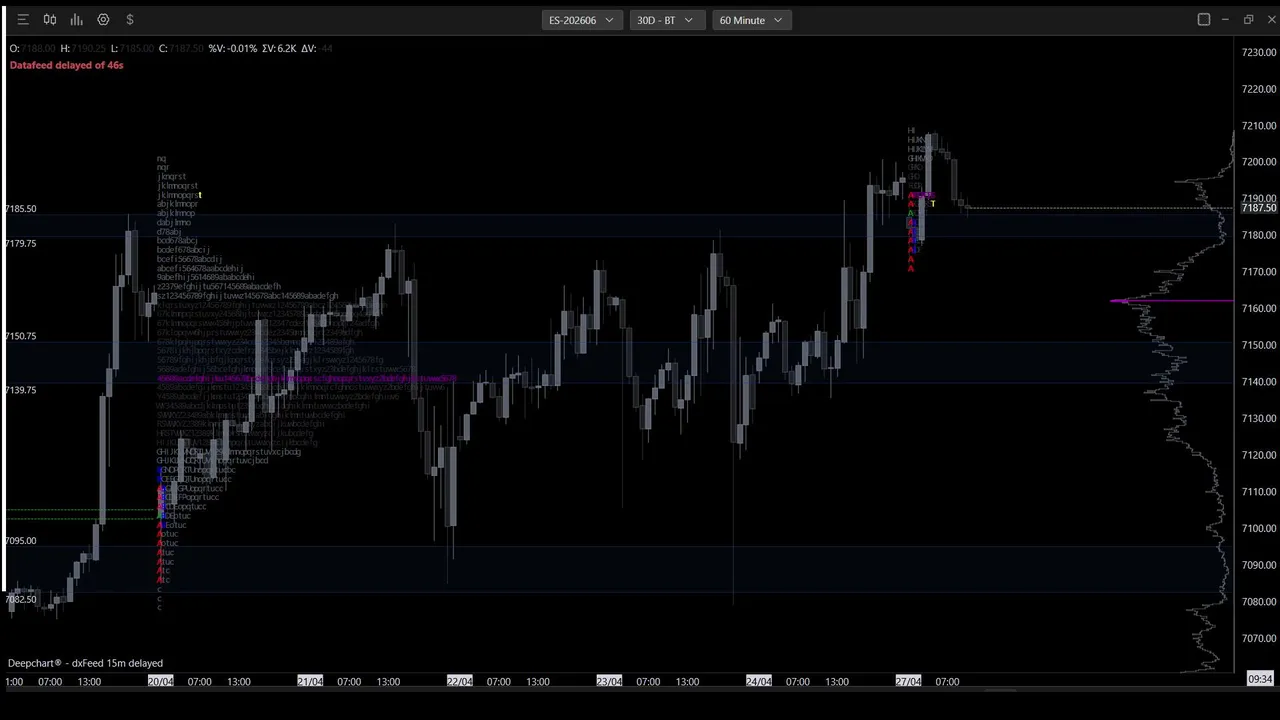Click the 7095.00 level label on left
This screenshot has width=1280, height=720.
coord(20,541)
